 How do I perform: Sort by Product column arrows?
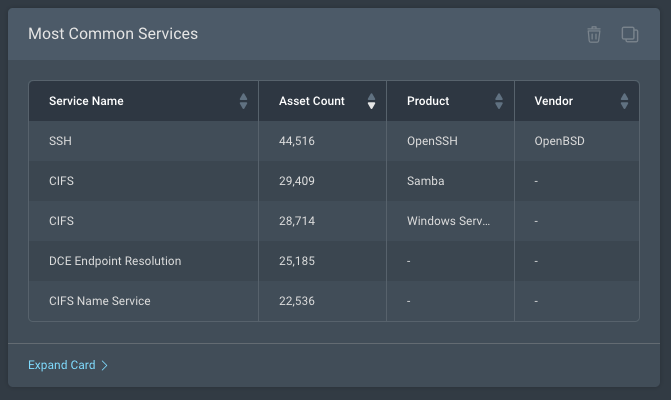499,101
